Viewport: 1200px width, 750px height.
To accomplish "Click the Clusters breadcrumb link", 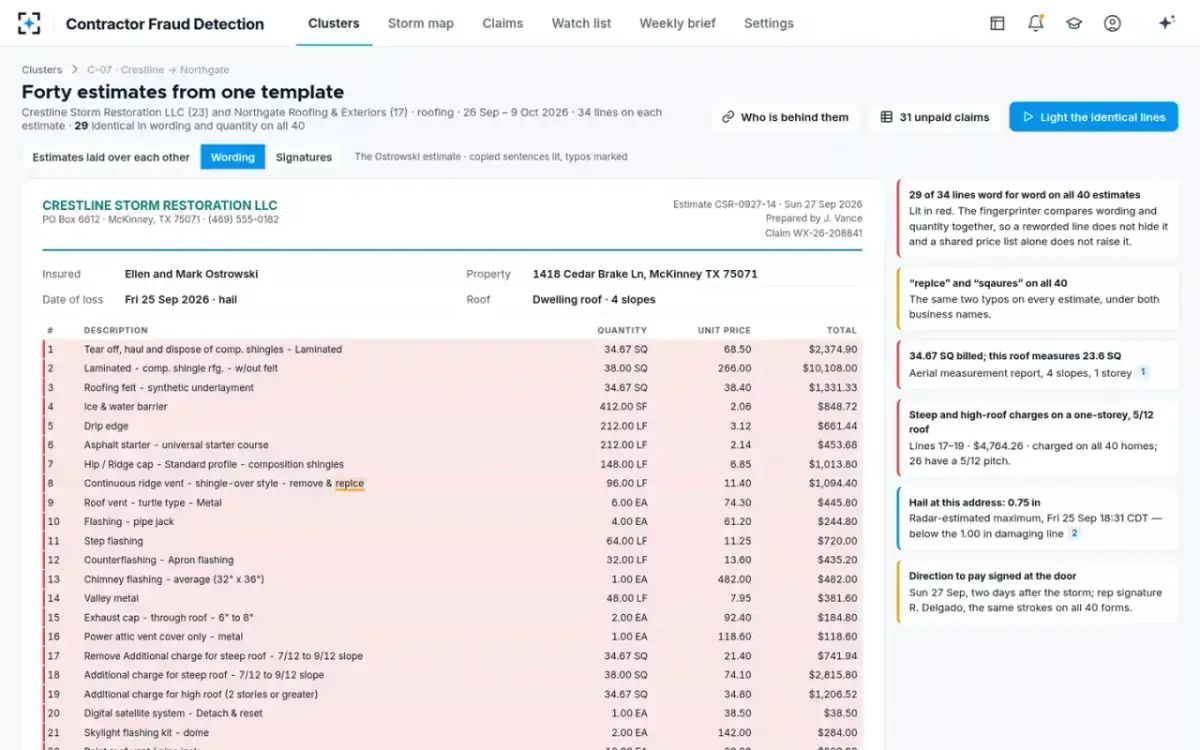I will [x=42, y=70].
